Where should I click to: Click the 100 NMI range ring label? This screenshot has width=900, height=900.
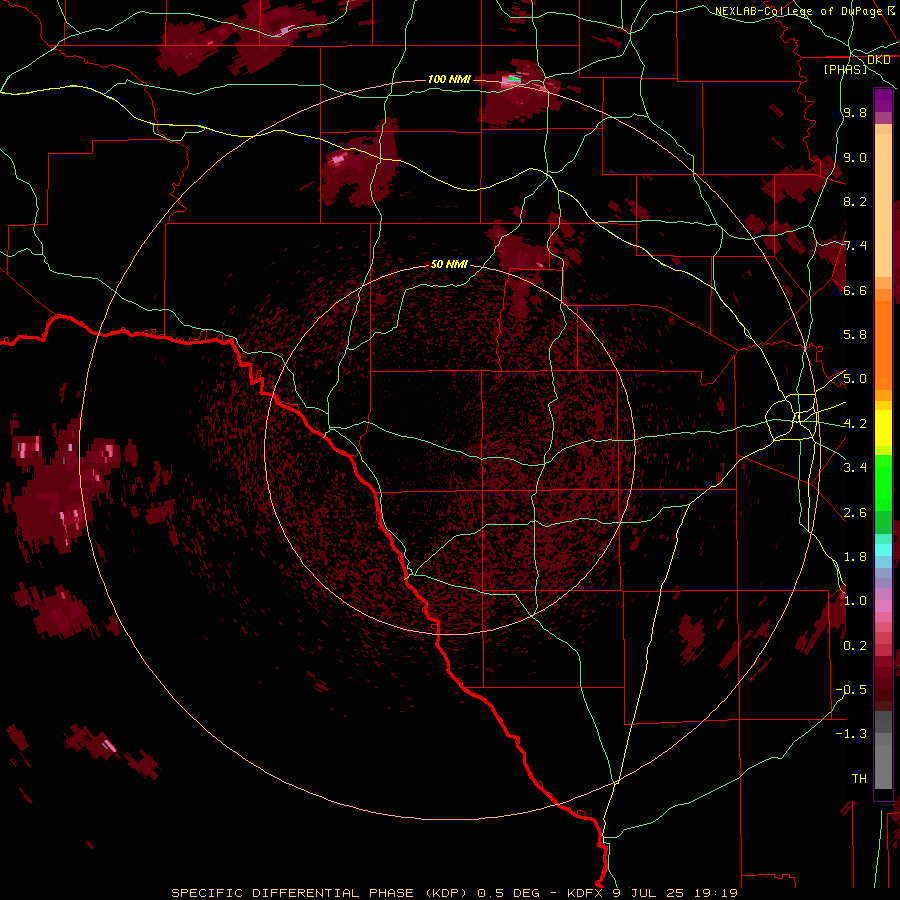pyautogui.click(x=449, y=79)
